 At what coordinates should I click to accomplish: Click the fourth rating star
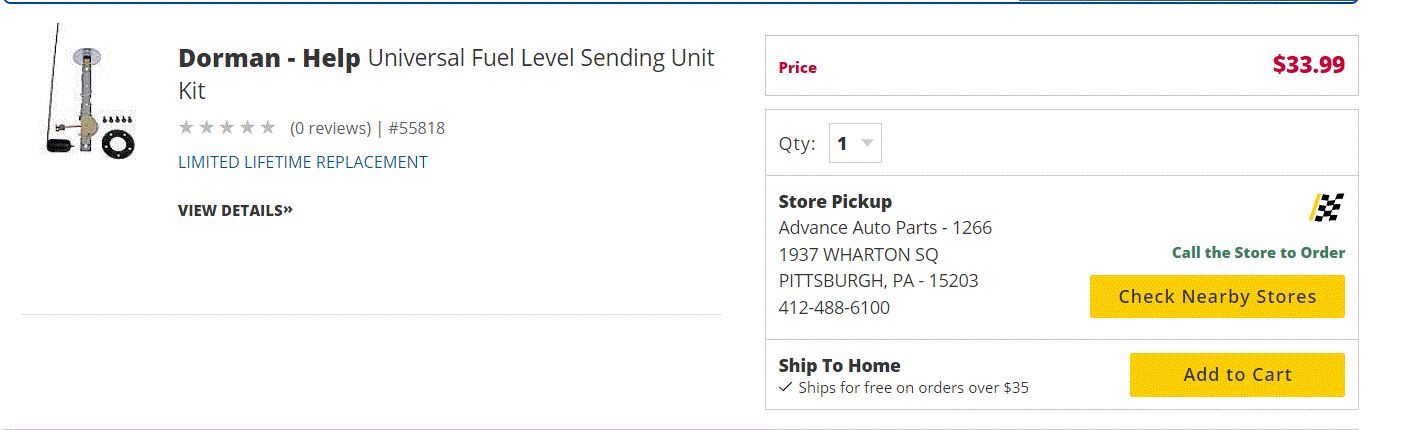point(247,128)
